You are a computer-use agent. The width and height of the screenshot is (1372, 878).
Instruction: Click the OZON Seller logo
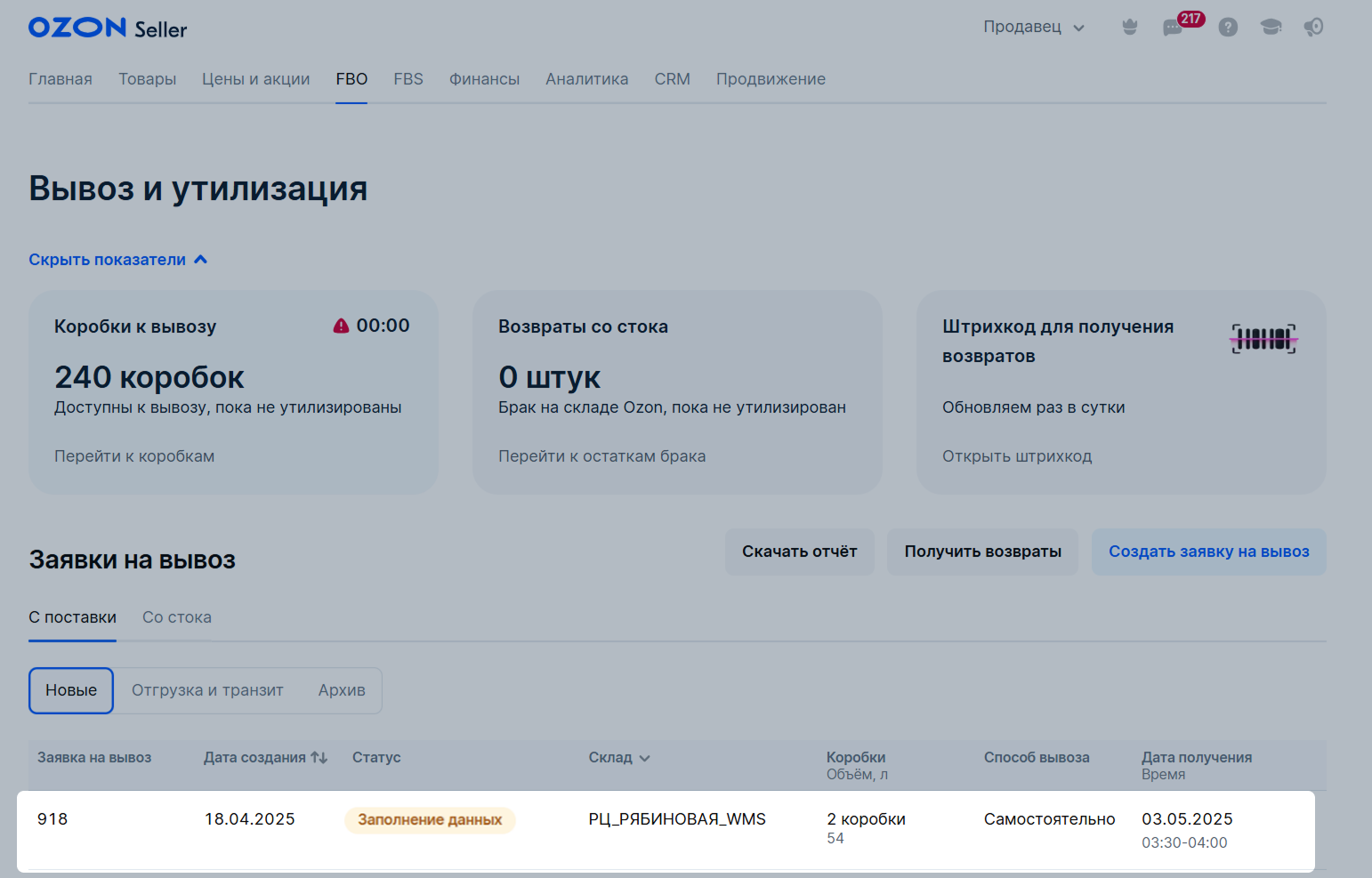pos(108,28)
